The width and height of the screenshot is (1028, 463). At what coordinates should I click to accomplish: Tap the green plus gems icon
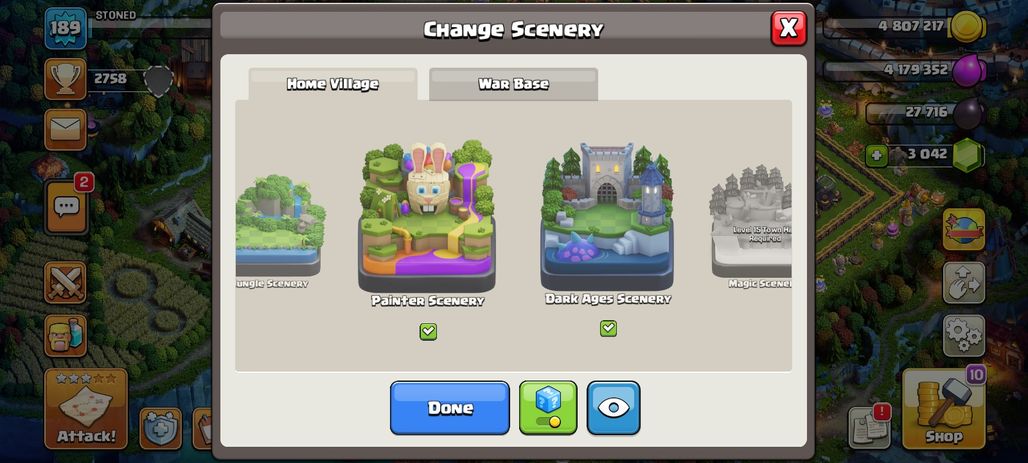(x=877, y=156)
